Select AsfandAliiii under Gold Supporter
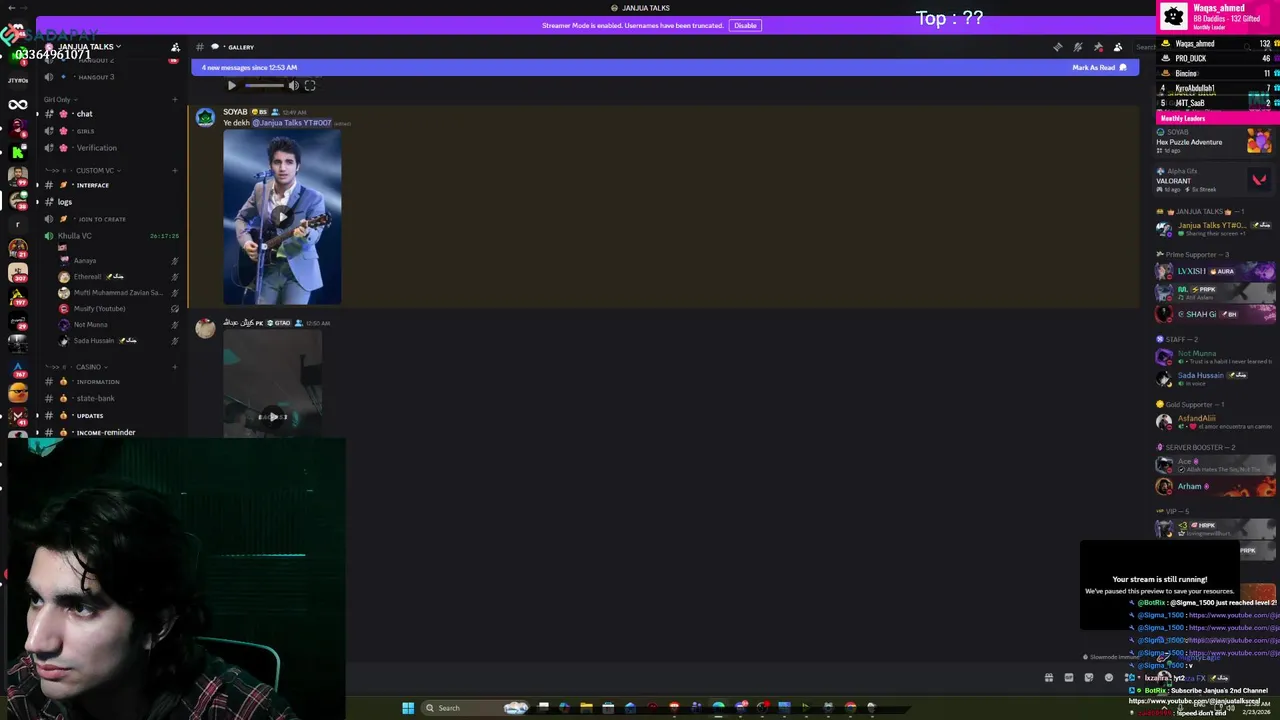1280x720 pixels. (x=1216, y=422)
